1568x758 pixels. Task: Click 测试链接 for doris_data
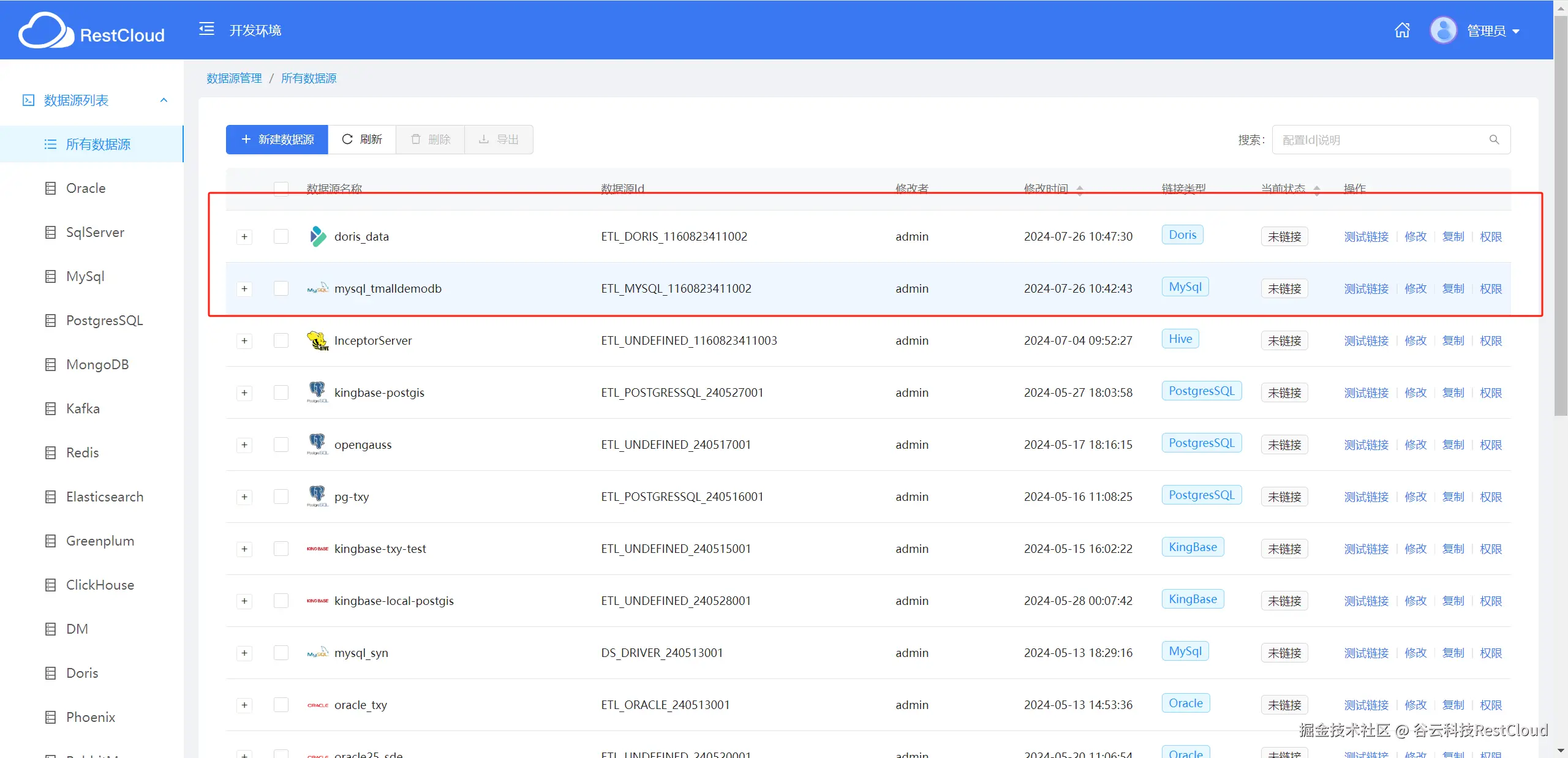[1366, 236]
